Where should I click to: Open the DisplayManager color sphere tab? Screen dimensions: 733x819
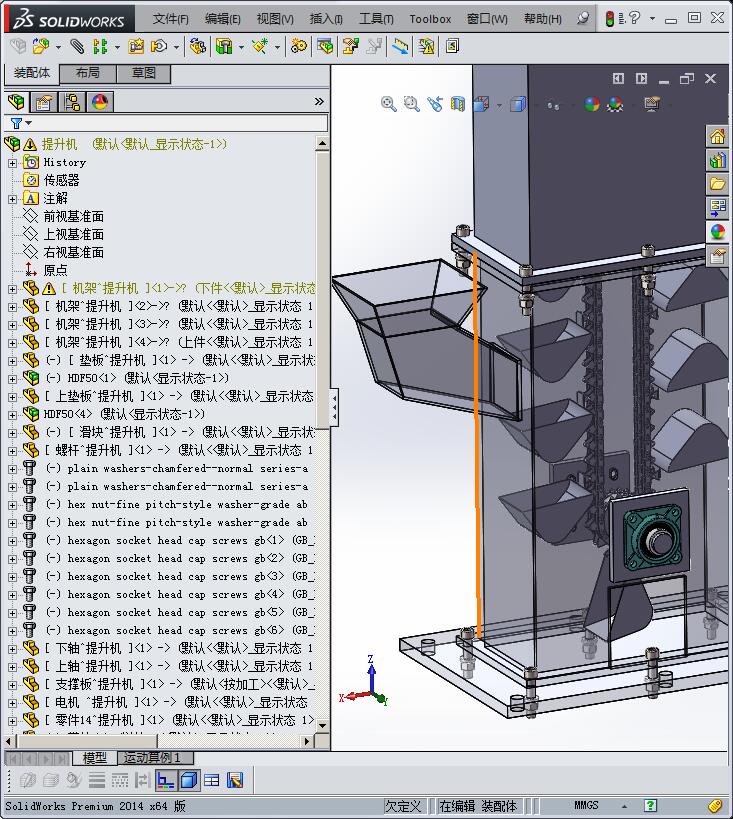(x=100, y=102)
